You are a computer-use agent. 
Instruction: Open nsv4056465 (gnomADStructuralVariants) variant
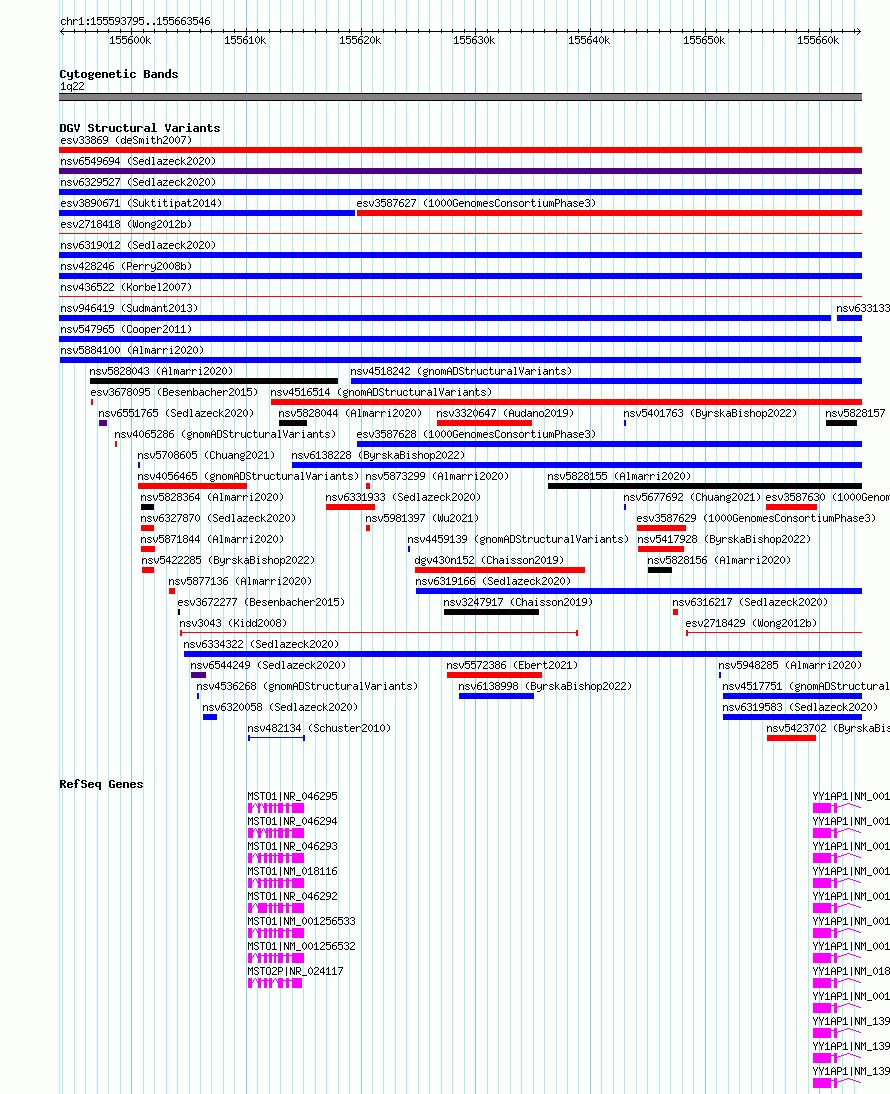pyautogui.click(x=193, y=486)
